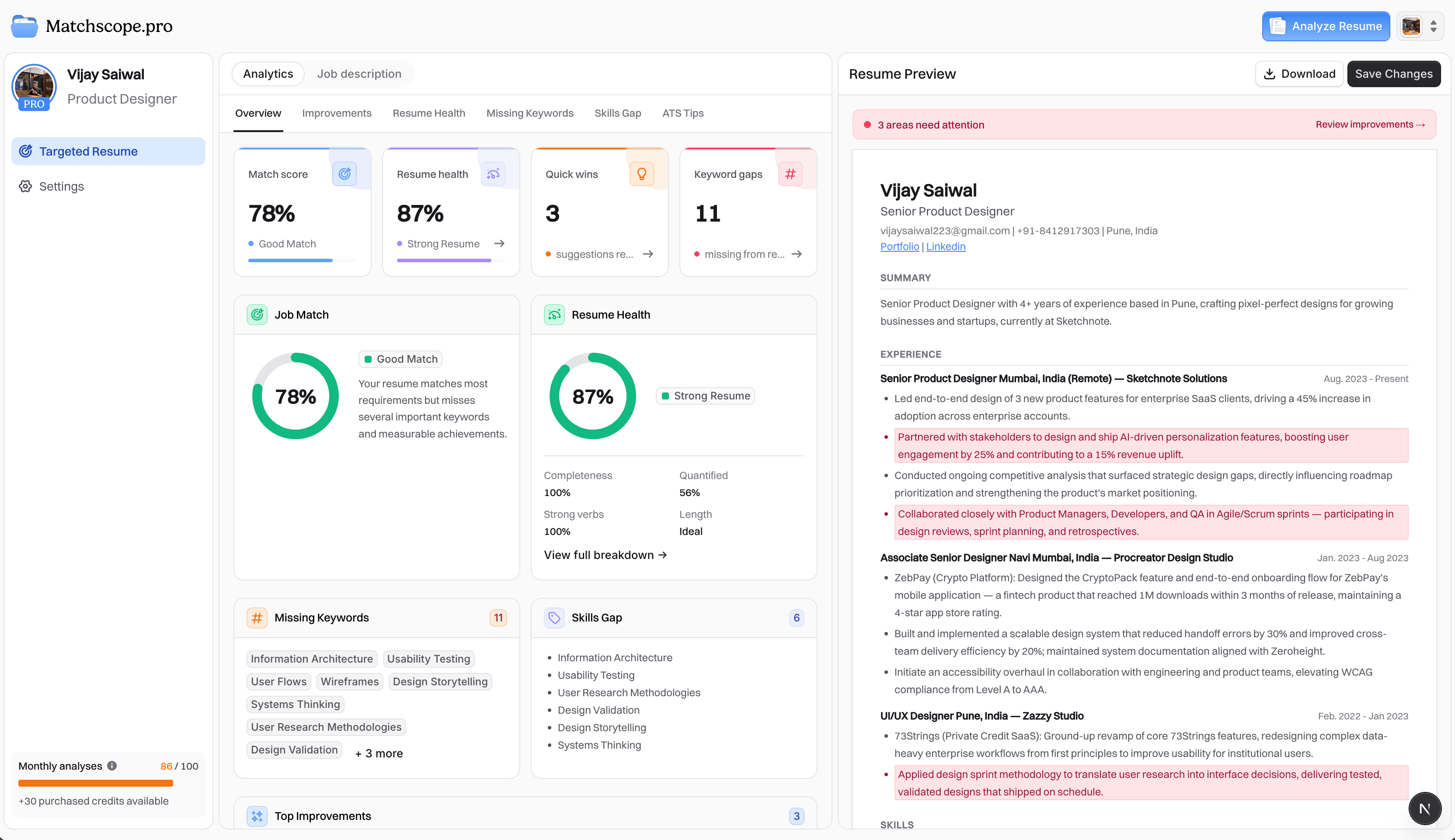Click the Missing Keywords count badge 11
This screenshot has height=840, width=1455.
coord(498,617)
